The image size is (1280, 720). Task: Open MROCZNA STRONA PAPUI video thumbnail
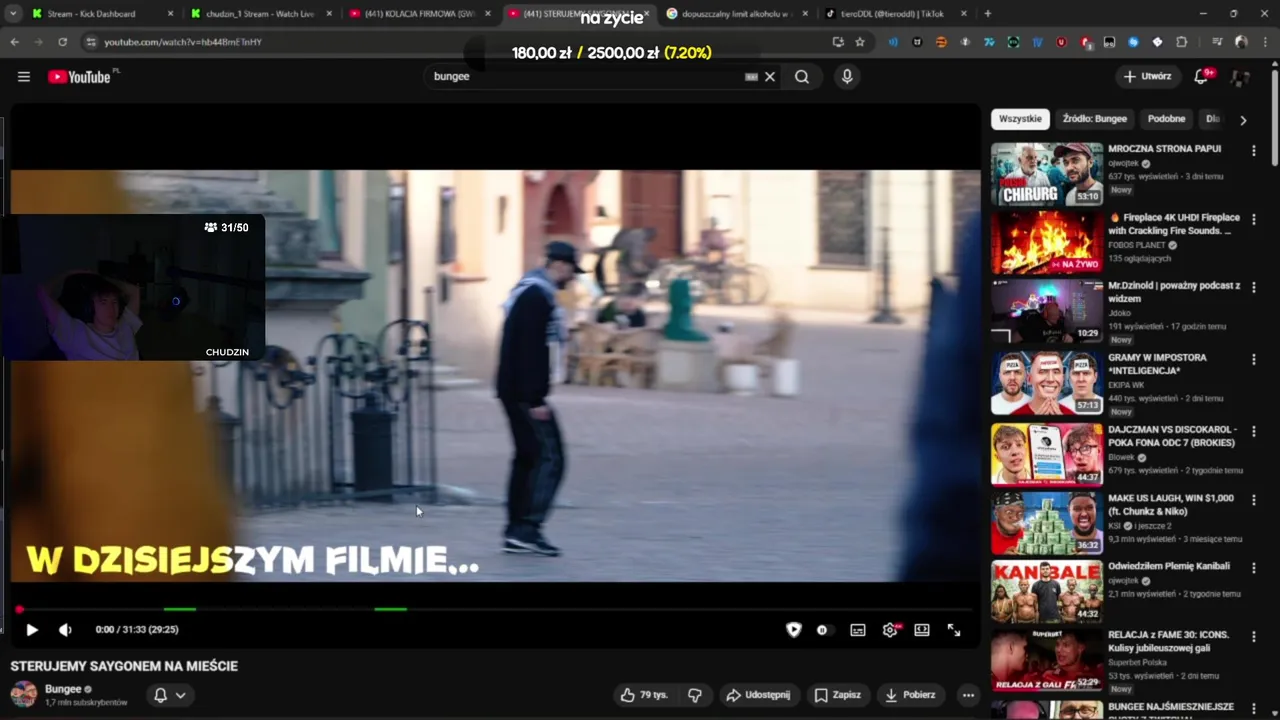pos(1047,174)
